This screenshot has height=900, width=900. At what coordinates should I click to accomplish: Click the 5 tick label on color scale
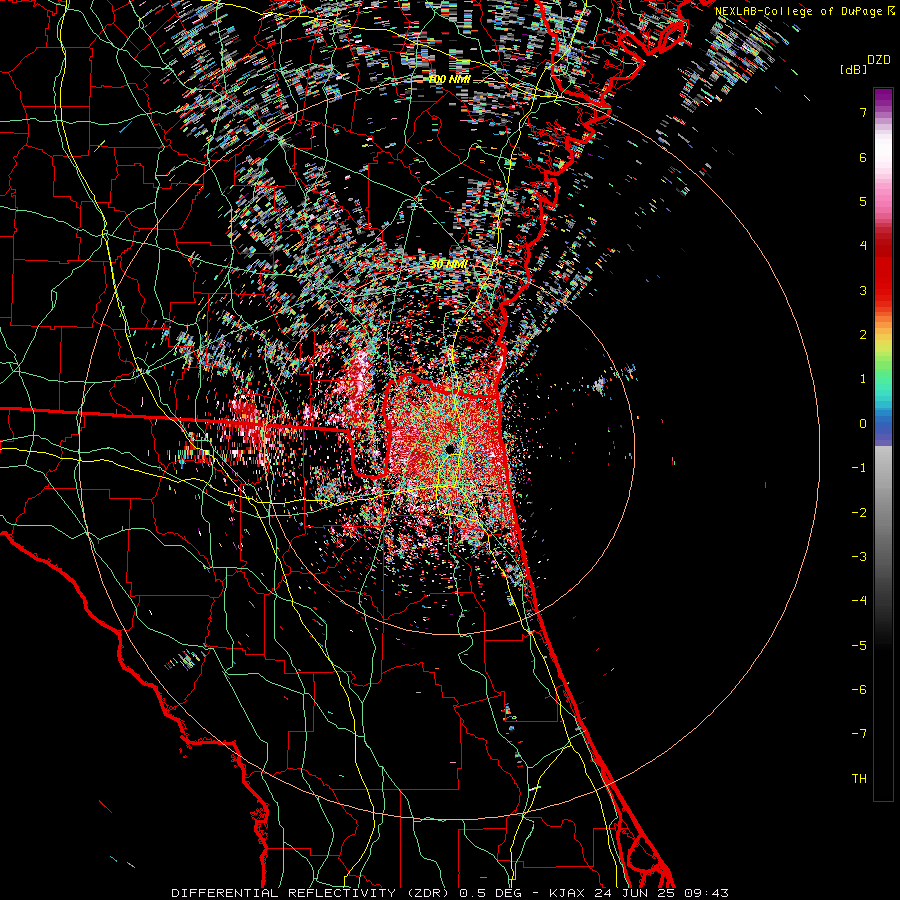[x=863, y=201]
